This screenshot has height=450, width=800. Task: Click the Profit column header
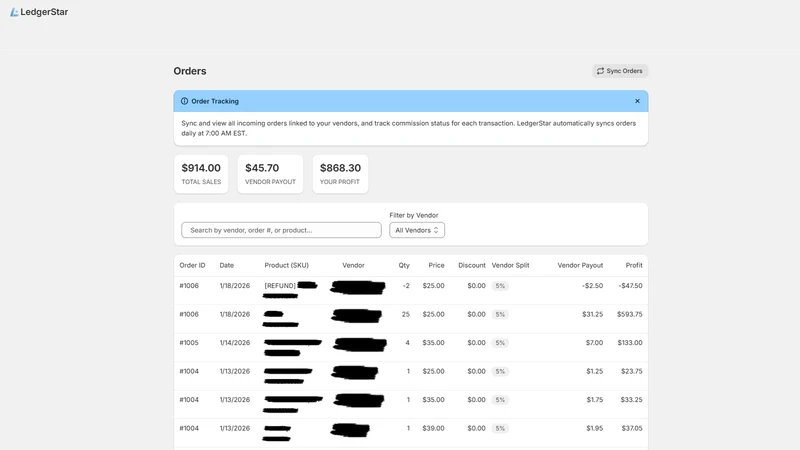[634, 265]
